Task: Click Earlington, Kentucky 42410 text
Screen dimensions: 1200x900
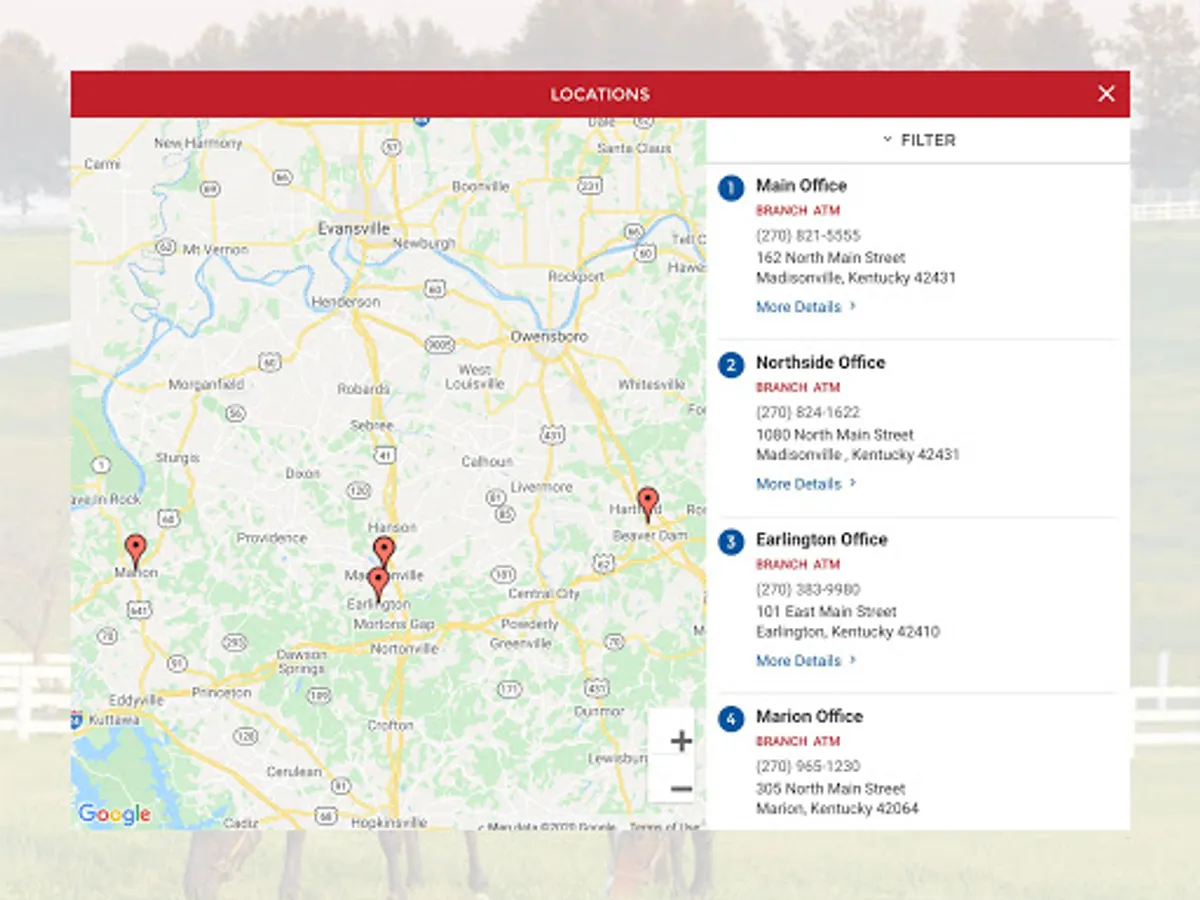Action: click(848, 632)
